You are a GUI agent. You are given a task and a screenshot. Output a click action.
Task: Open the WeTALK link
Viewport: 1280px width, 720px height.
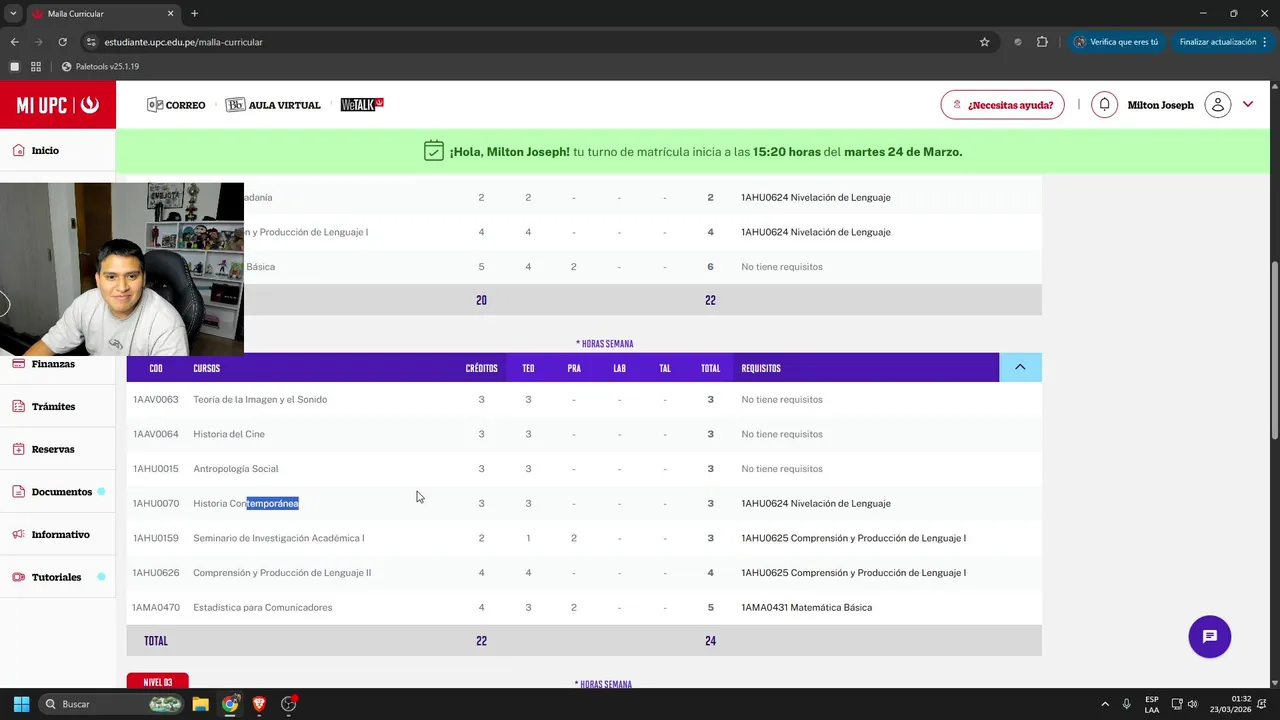point(362,105)
